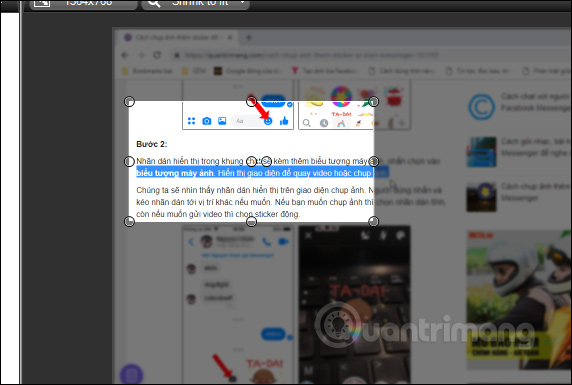This screenshot has height=385, width=572.
Task: Click the bottom-left crop selection handle
Action: point(130,222)
